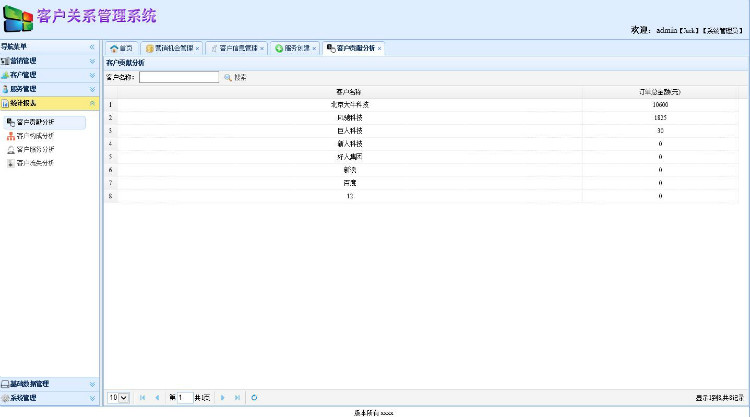Jump to the last page in pagination
The height and width of the screenshot is (417, 750).
point(237,397)
